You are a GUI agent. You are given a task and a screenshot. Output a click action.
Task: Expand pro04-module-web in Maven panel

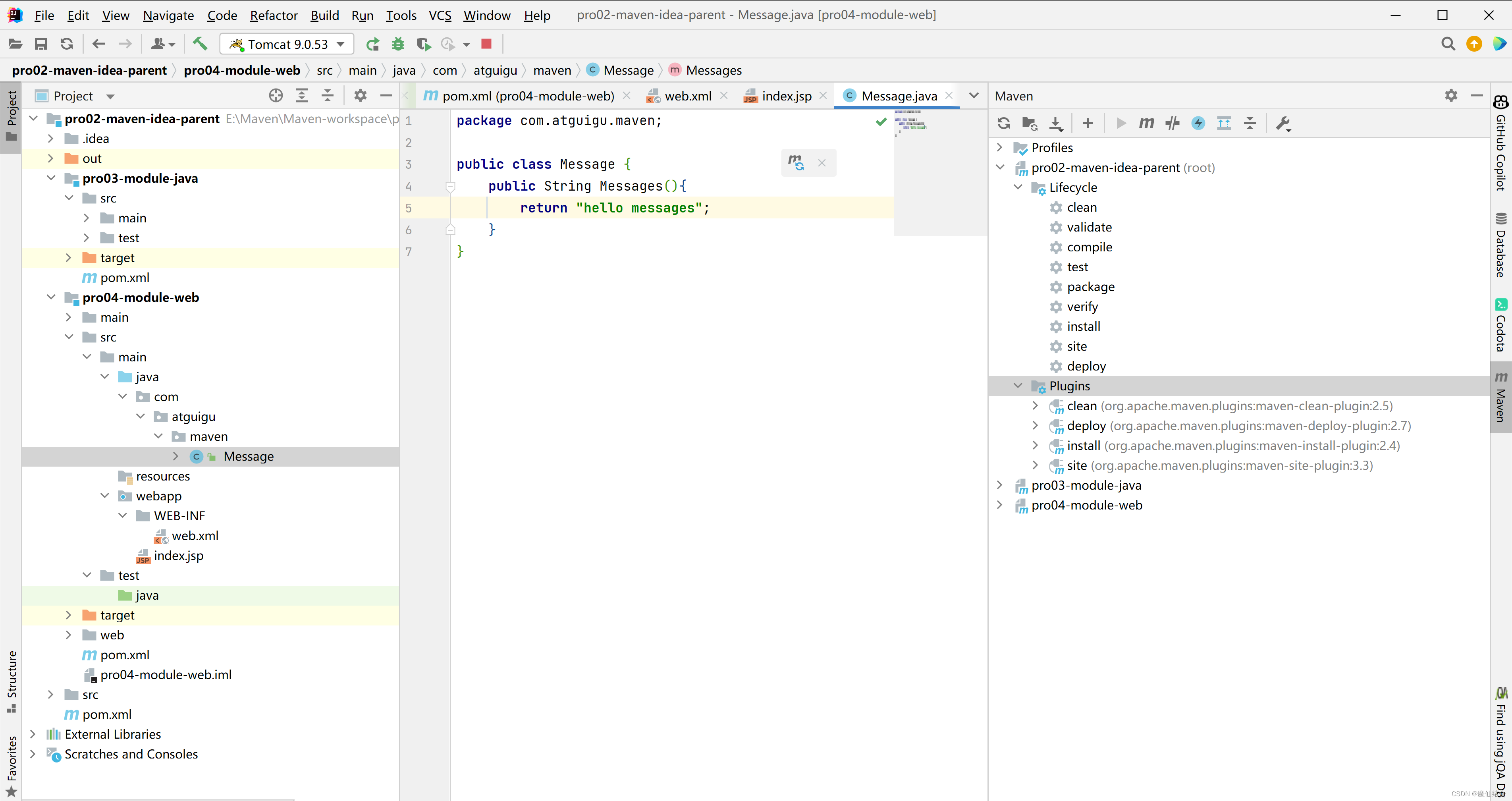tap(1000, 505)
